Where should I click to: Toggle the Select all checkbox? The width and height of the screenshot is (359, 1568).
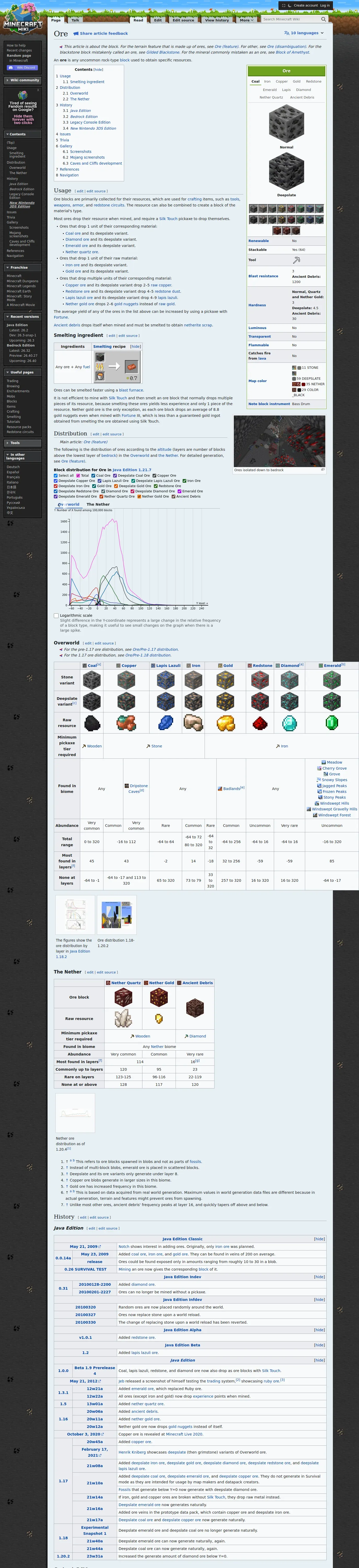[x=56, y=475]
